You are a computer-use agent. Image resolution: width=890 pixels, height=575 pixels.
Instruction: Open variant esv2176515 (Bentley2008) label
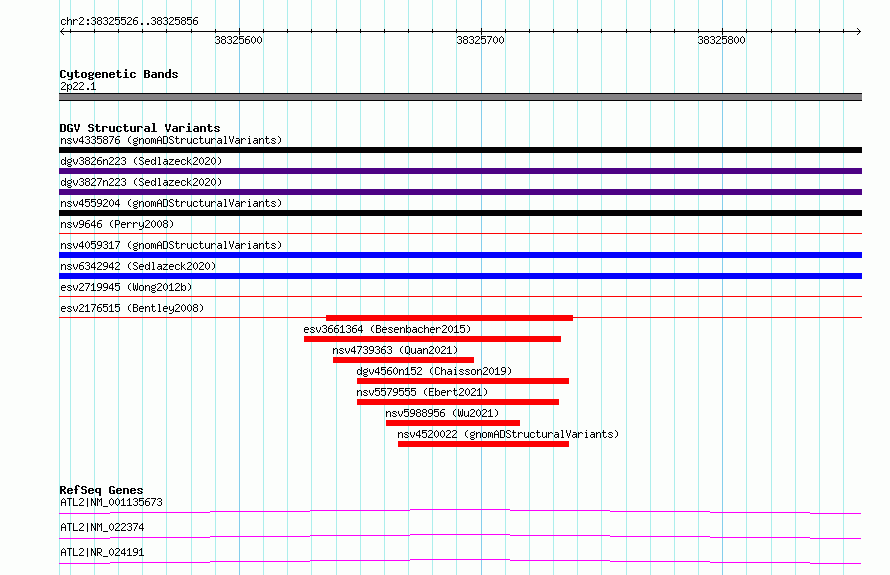point(132,308)
